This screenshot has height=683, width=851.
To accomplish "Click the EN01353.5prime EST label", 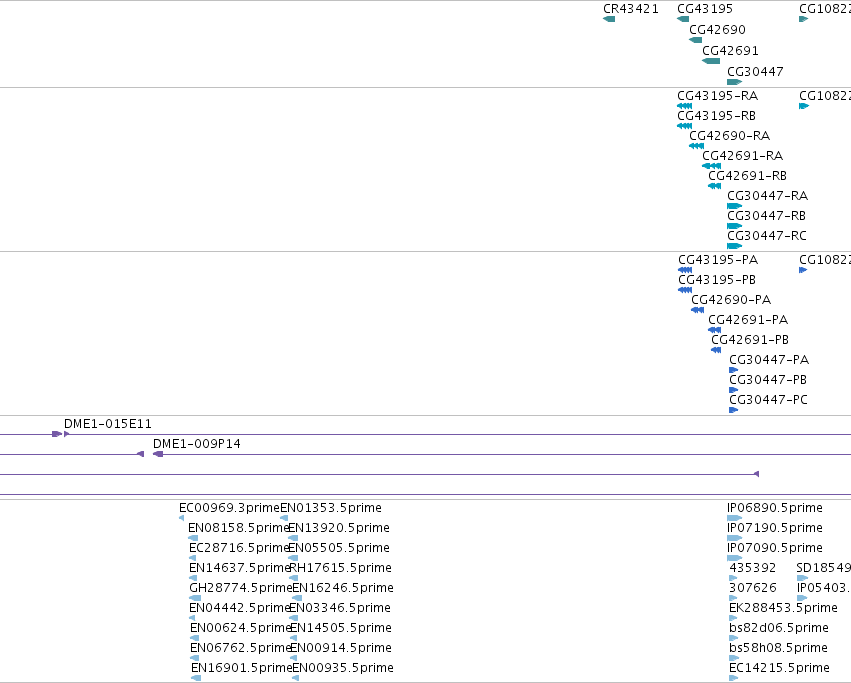I will pos(331,508).
